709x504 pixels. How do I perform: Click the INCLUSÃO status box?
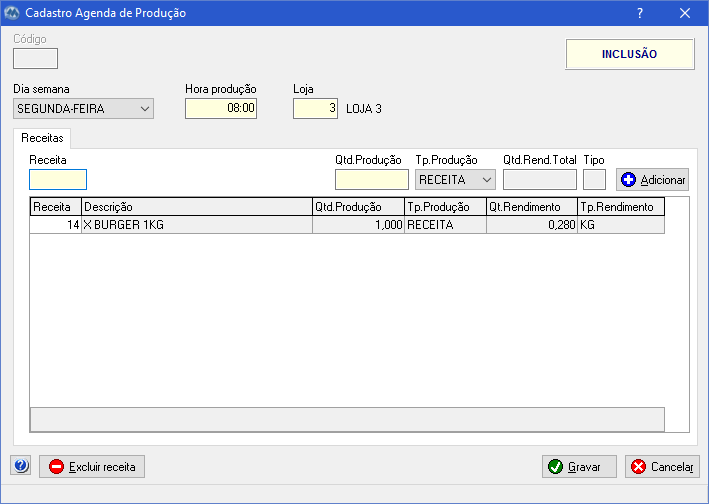pyautogui.click(x=629, y=54)
